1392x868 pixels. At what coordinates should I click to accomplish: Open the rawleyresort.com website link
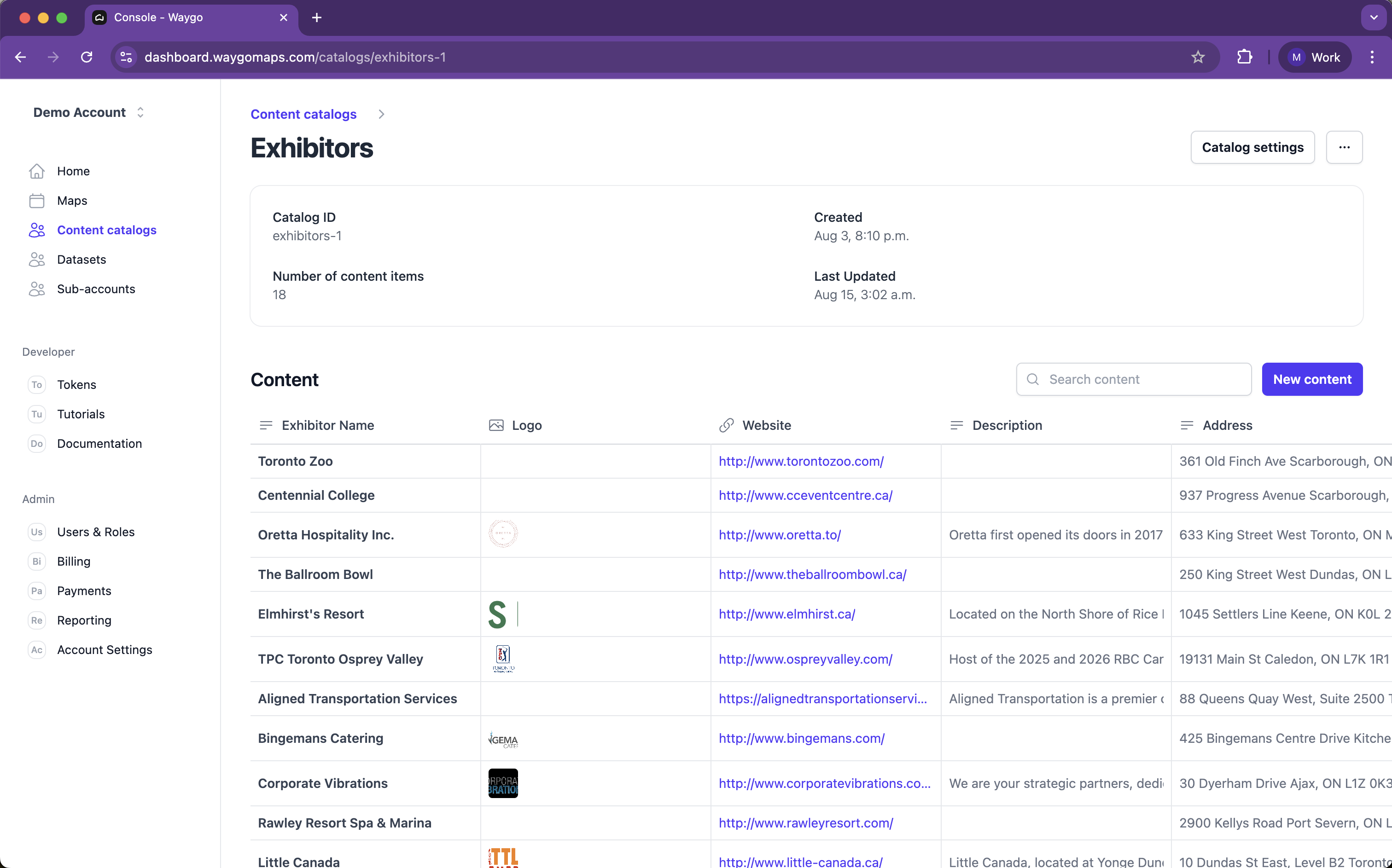[x=806, y=822]
